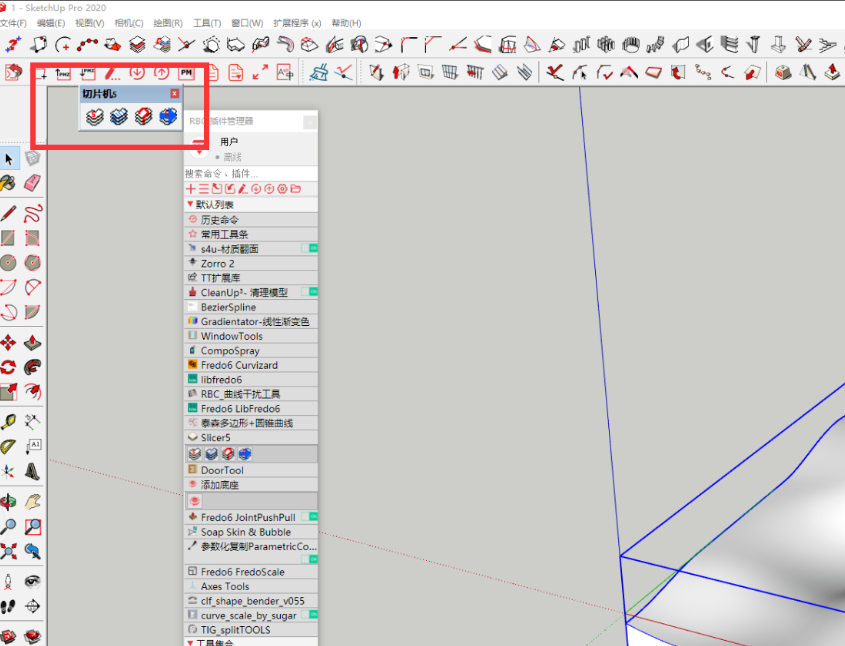Select the Zoom magnifier tool

coord(8,527)
